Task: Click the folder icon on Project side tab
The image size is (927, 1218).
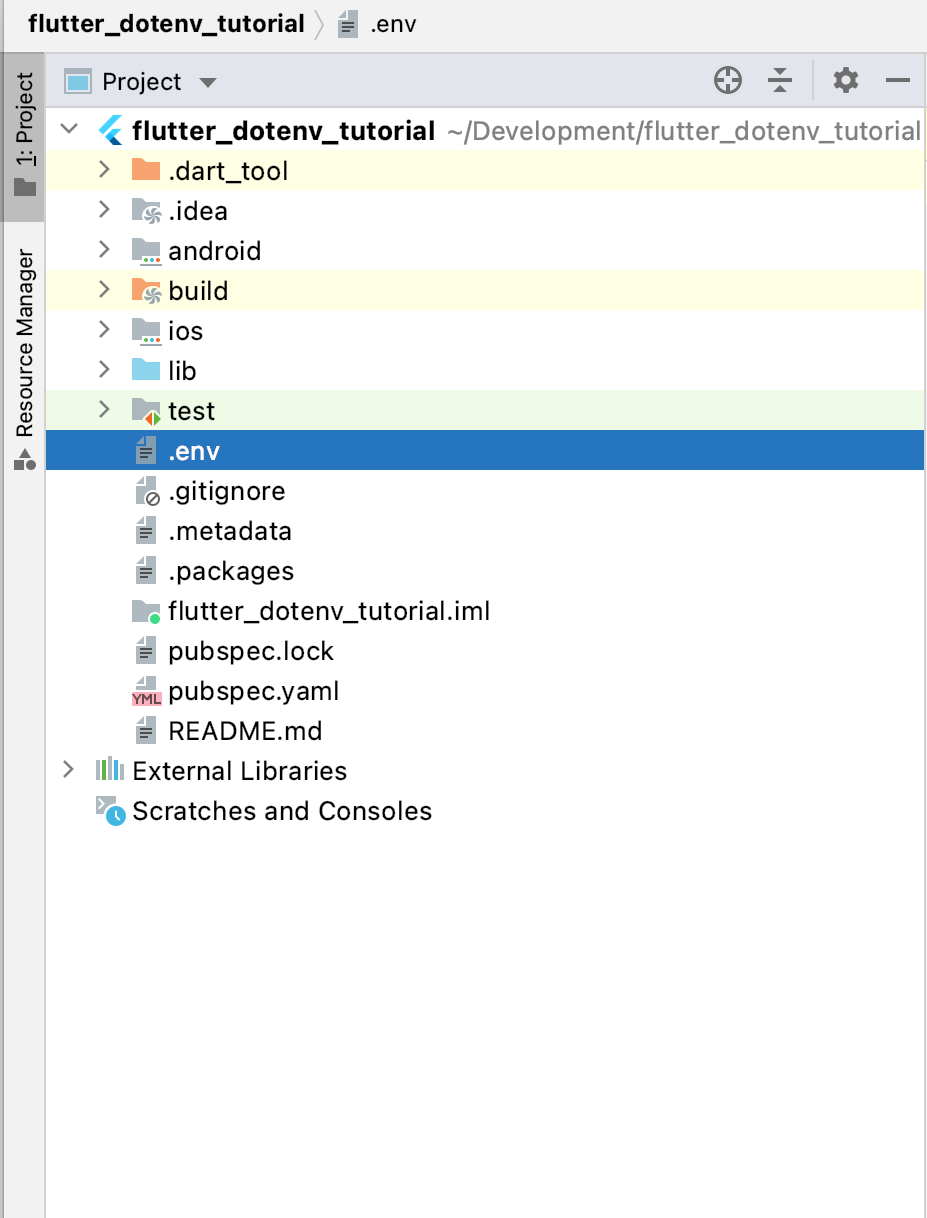Action: pos(24,187)
